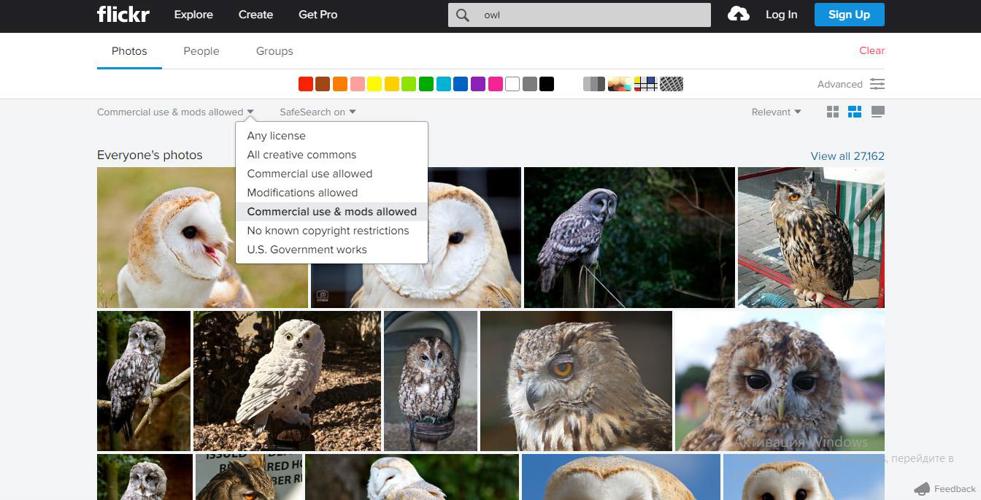Choose No known copyright restrictions

tap(327, 231)
